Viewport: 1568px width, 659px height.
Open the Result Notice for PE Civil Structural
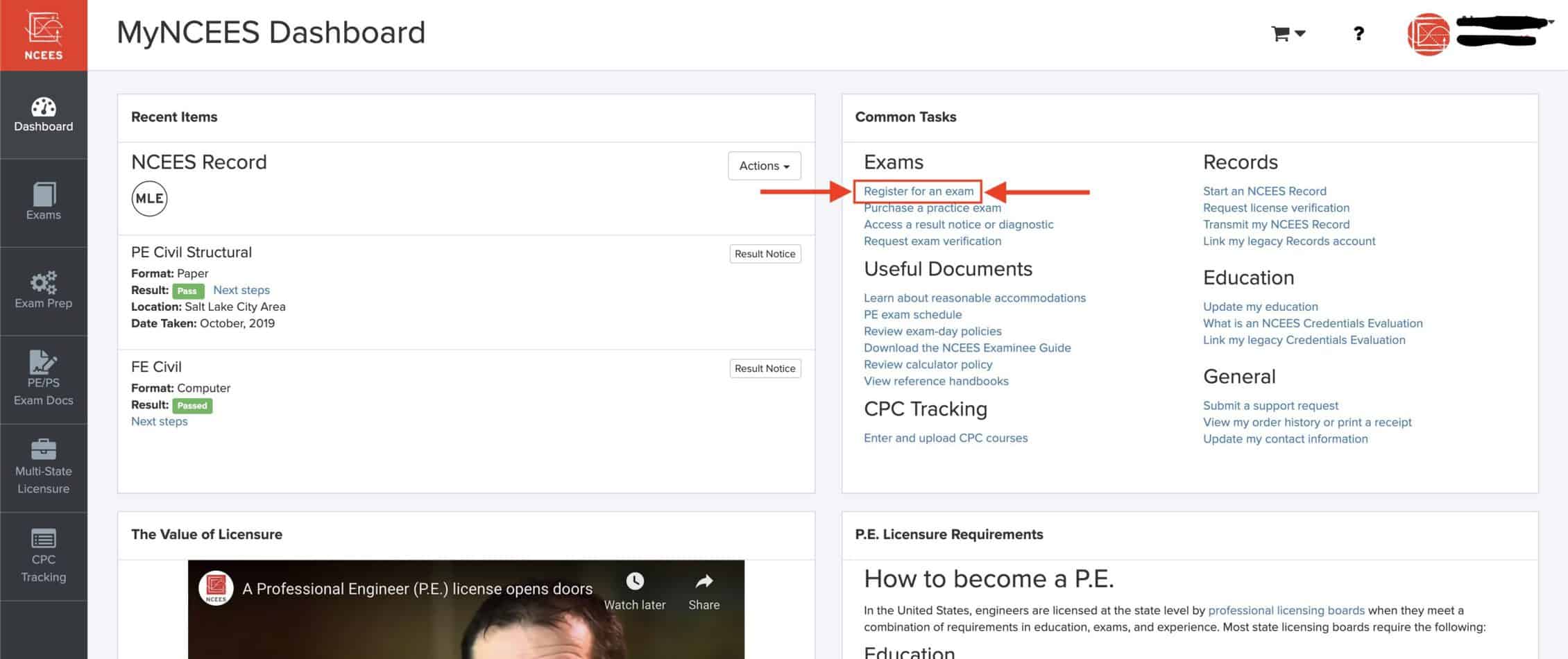(x=765, y=254)
